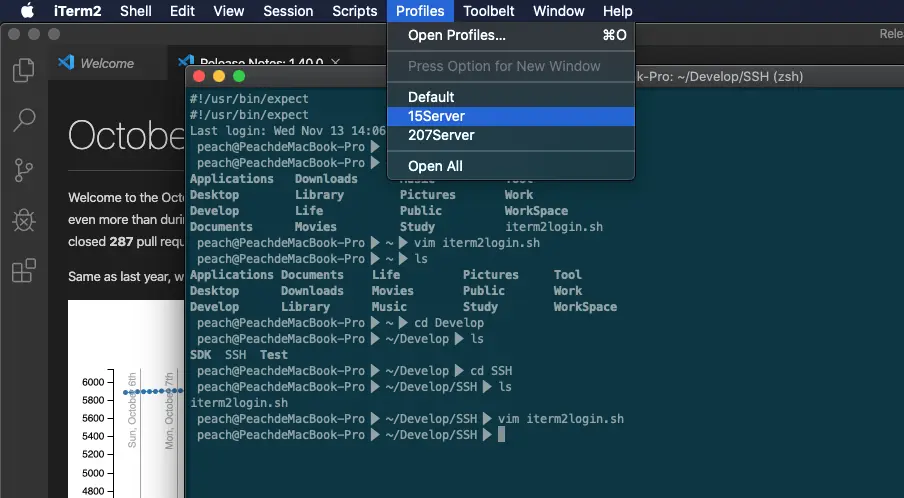Open VS Code Source Control icon
Image resolution: width=904 pixels, height=498 pixels.
[x=24, y=171]
